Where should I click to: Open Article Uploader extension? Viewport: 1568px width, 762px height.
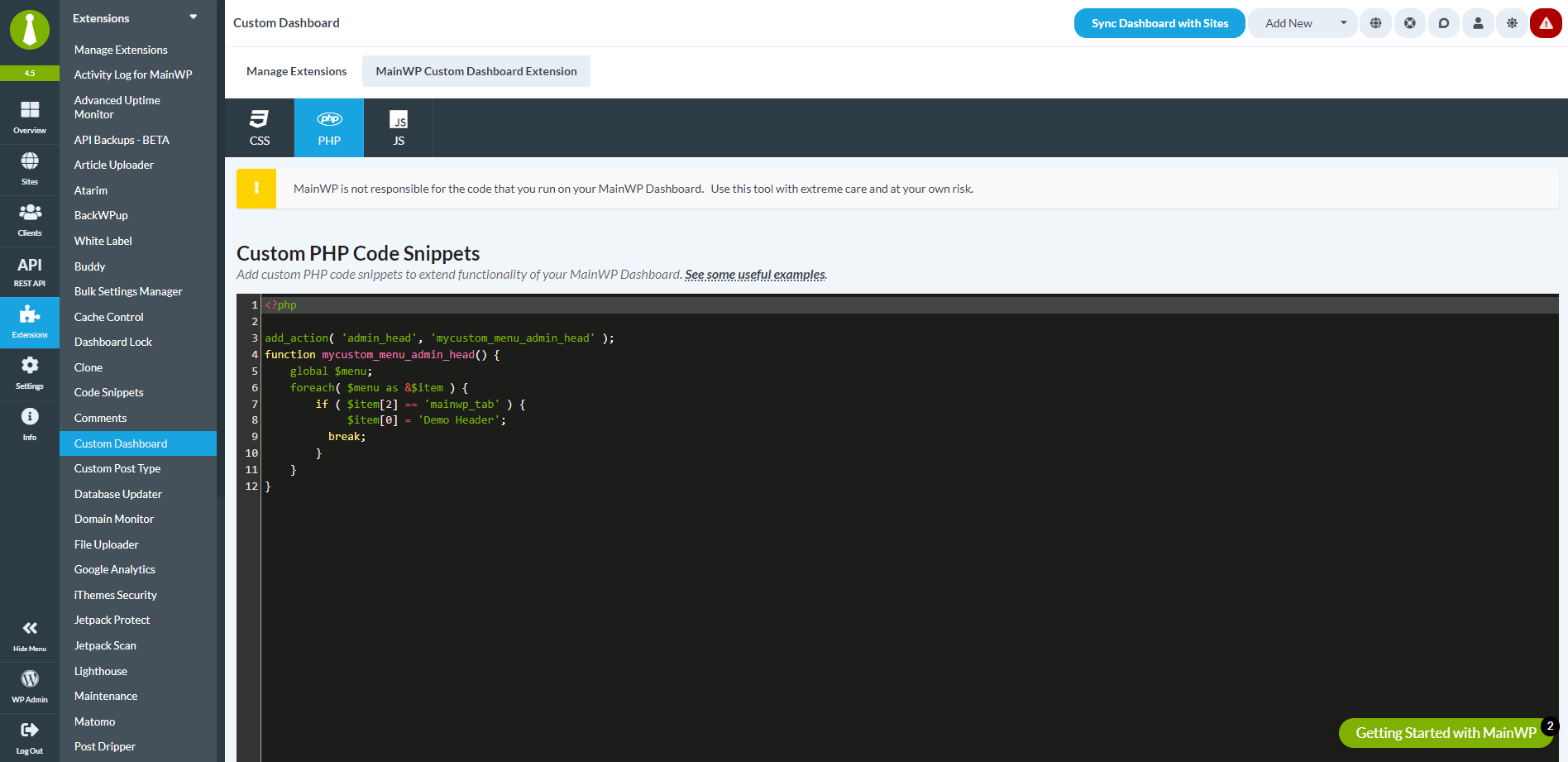tap(114, 165)
